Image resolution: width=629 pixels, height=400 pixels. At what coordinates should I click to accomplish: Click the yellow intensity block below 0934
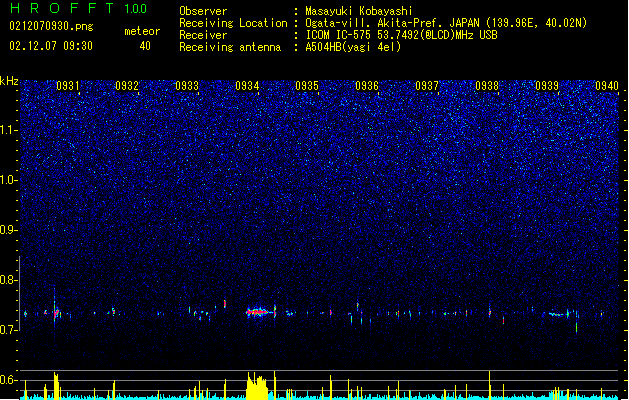pos(257,386)
